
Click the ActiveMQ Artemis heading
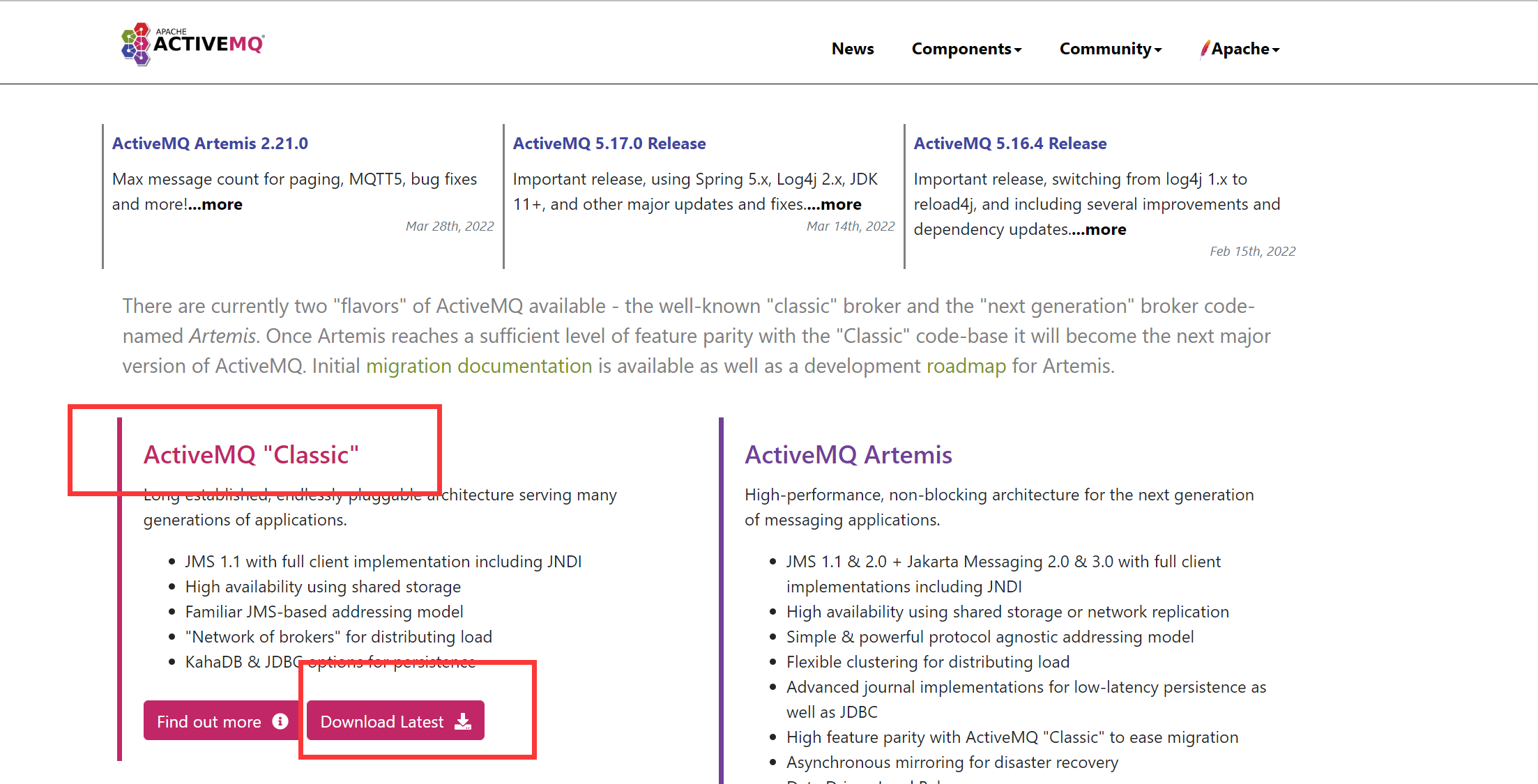(x=848, y=455)
